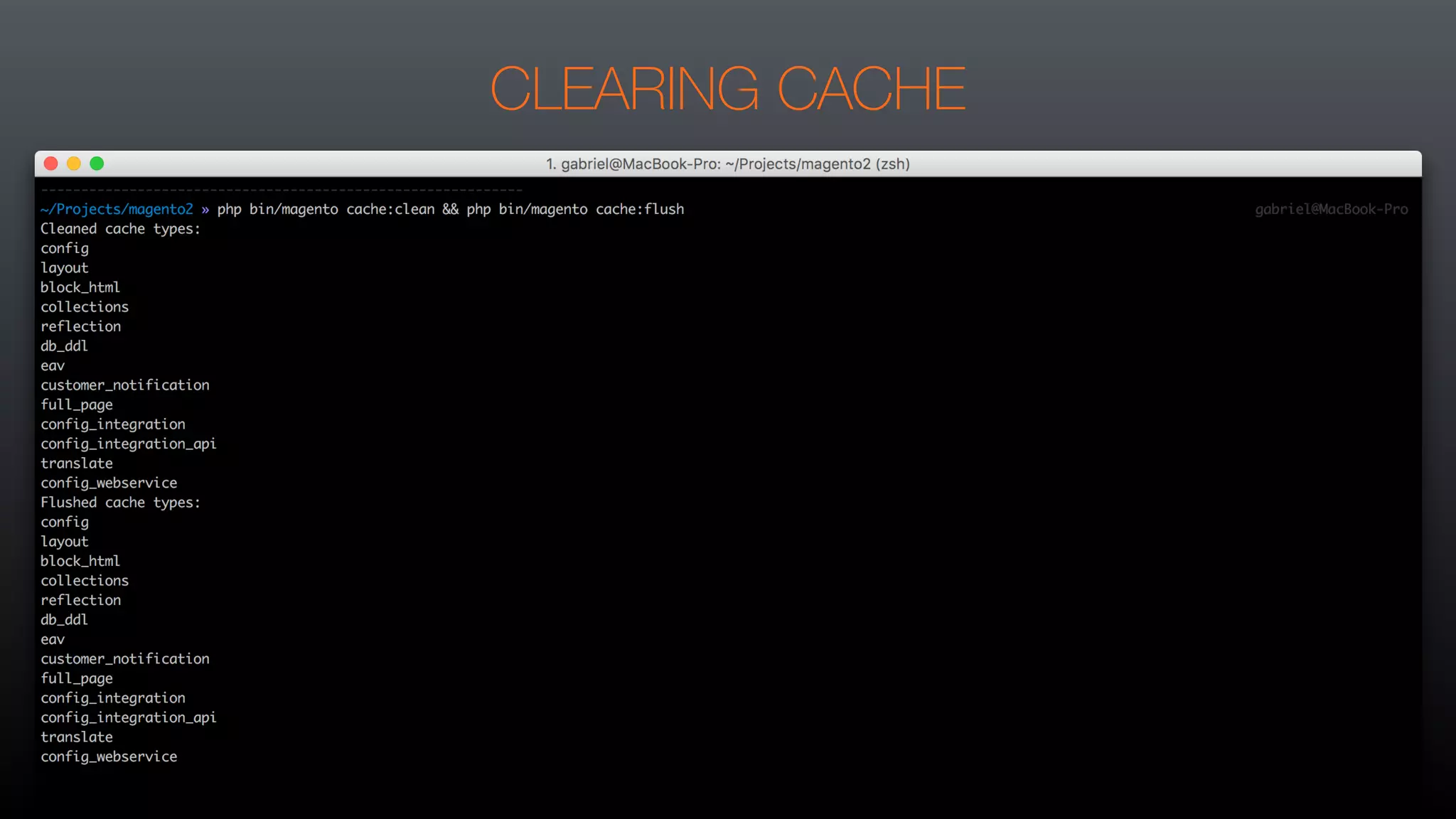Click "config_integration_api" under Cleaned cache types
Screen dimensions: 1456x819
click(x=129, y=444)
